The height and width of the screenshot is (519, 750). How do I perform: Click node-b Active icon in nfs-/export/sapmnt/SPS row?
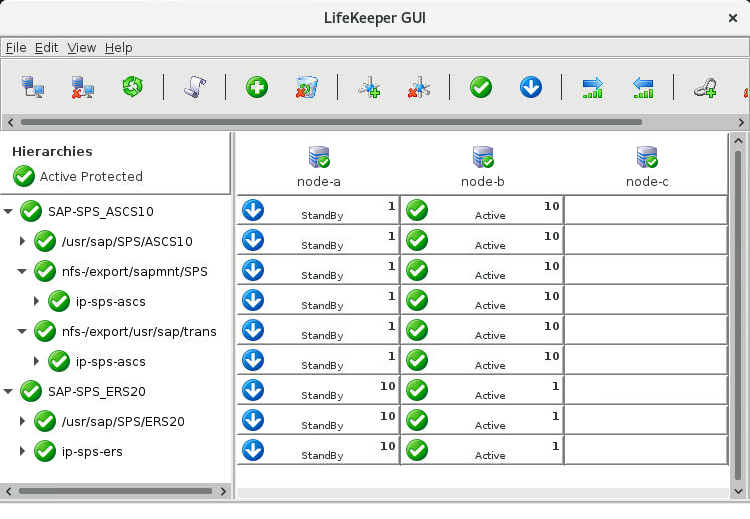pos(417,270)
